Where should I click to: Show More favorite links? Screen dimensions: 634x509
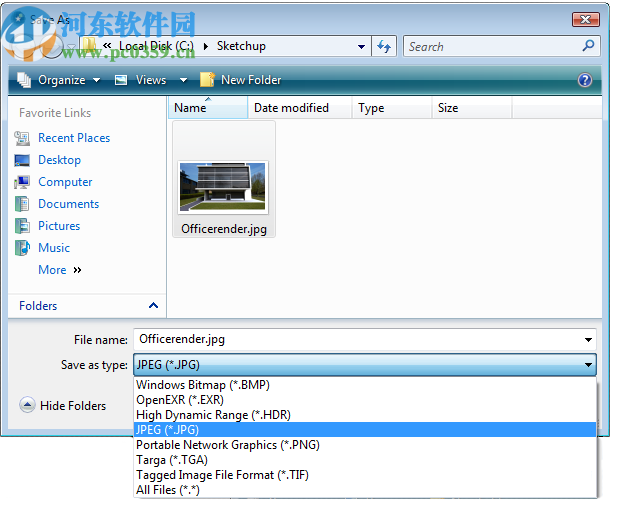point(59,270)
